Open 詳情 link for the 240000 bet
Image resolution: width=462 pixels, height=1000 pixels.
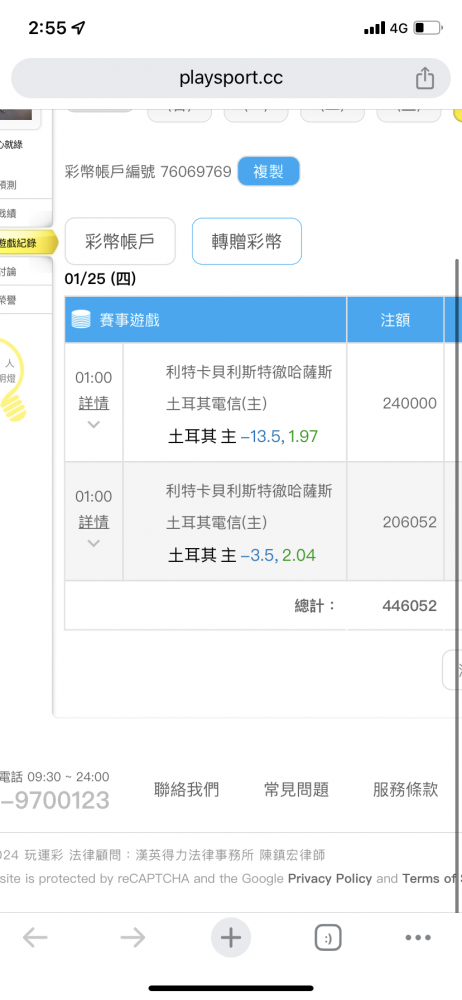point(93,403)
